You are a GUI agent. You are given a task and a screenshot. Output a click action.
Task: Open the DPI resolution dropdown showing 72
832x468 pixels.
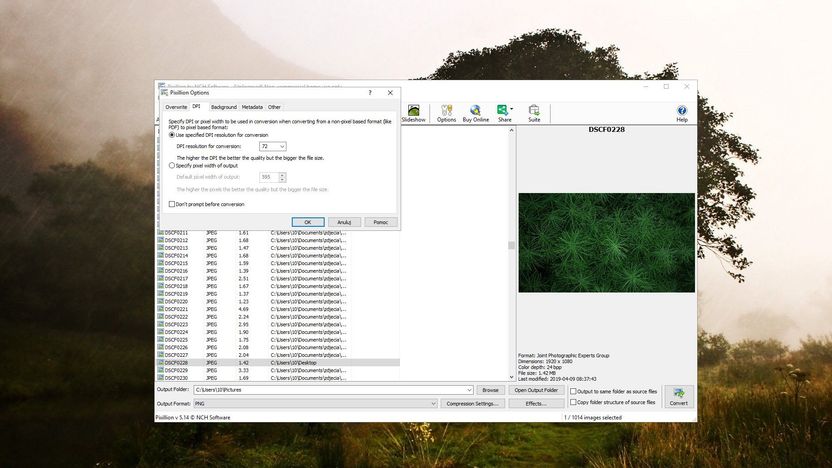(x=273, y=146)
